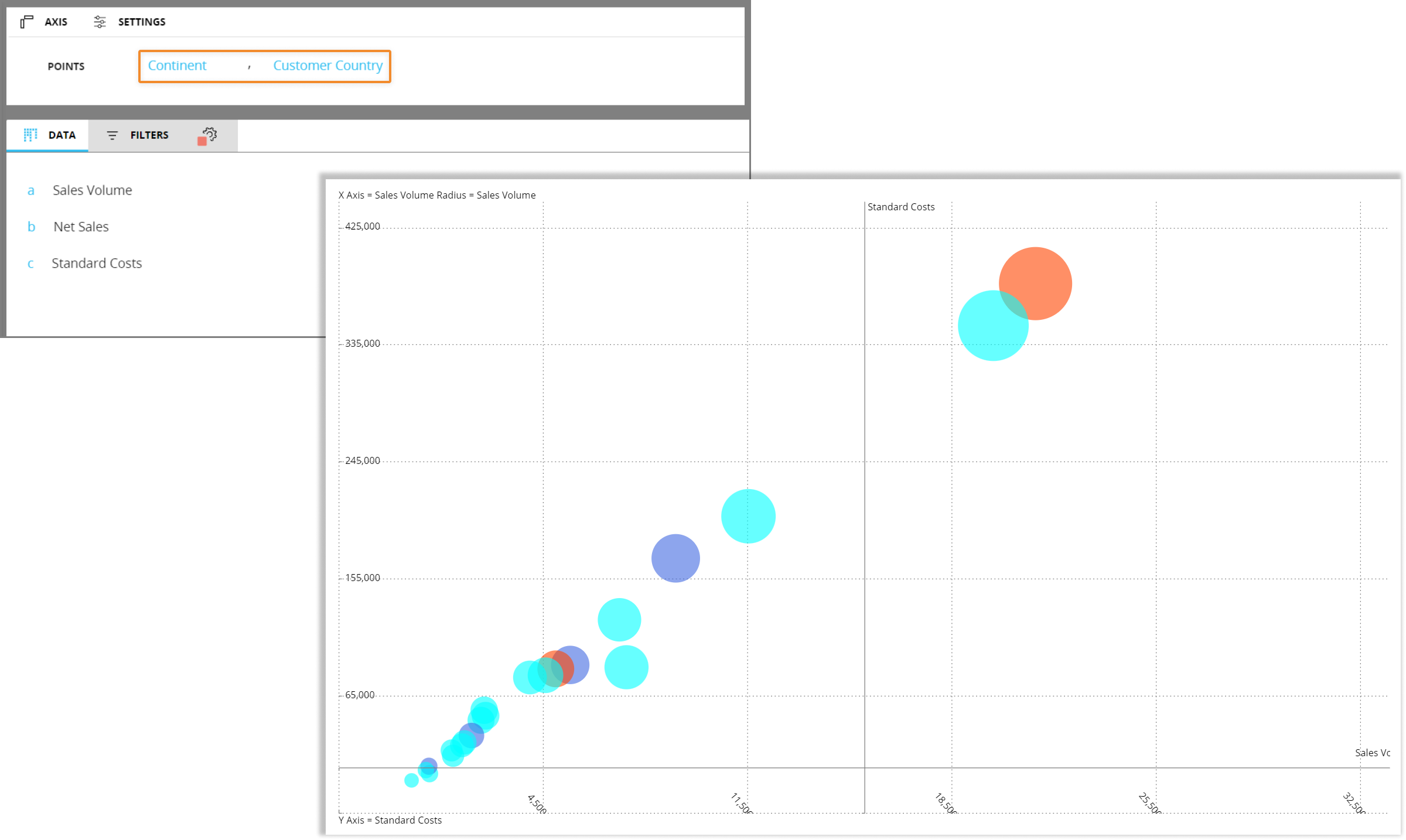Image resolution: width=1406 pixels, height=840 pixels.
Task: Click the Axis corner icon
Action: point(26,22)
